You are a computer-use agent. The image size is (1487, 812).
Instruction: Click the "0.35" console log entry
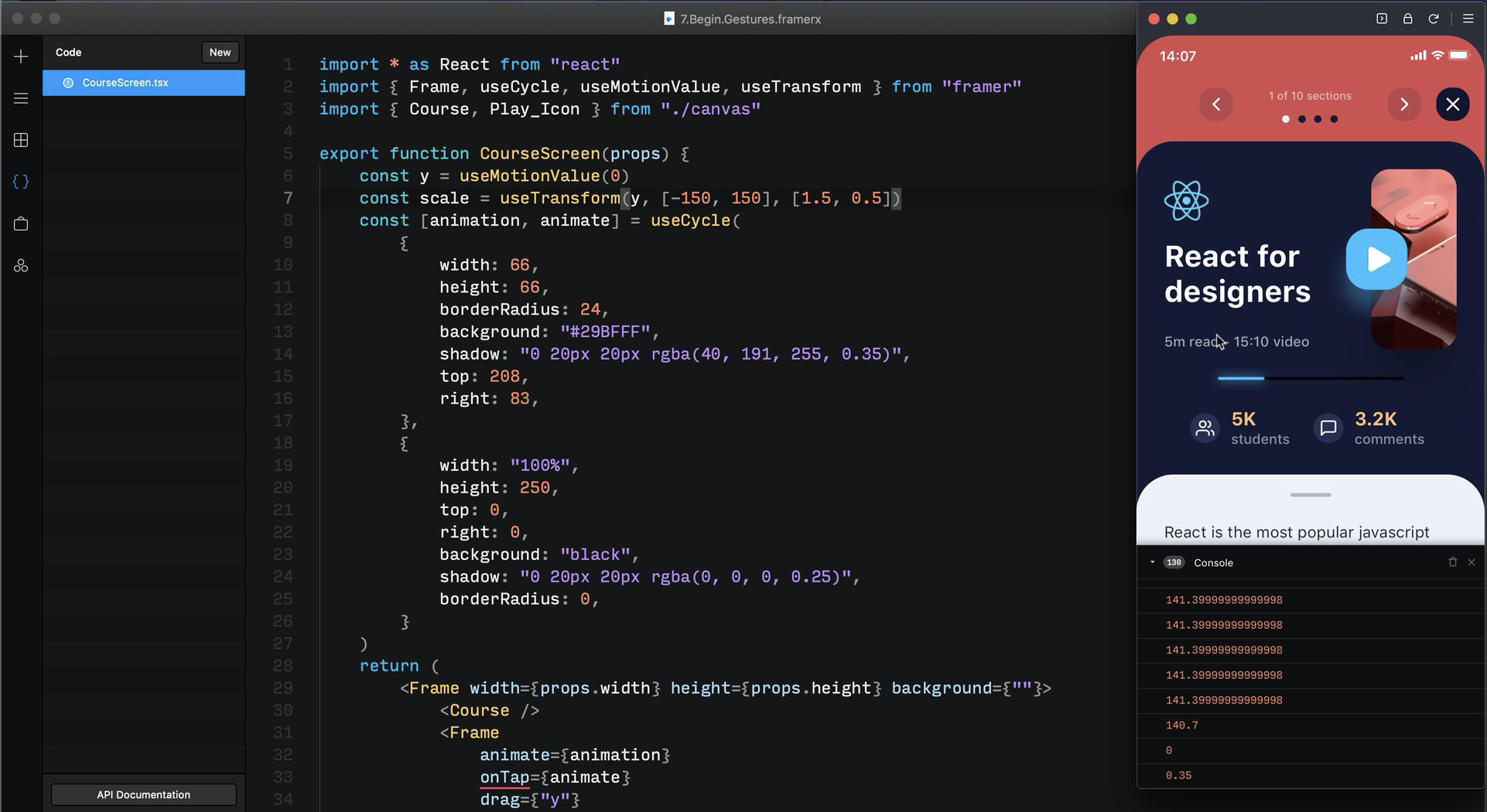1178,776
